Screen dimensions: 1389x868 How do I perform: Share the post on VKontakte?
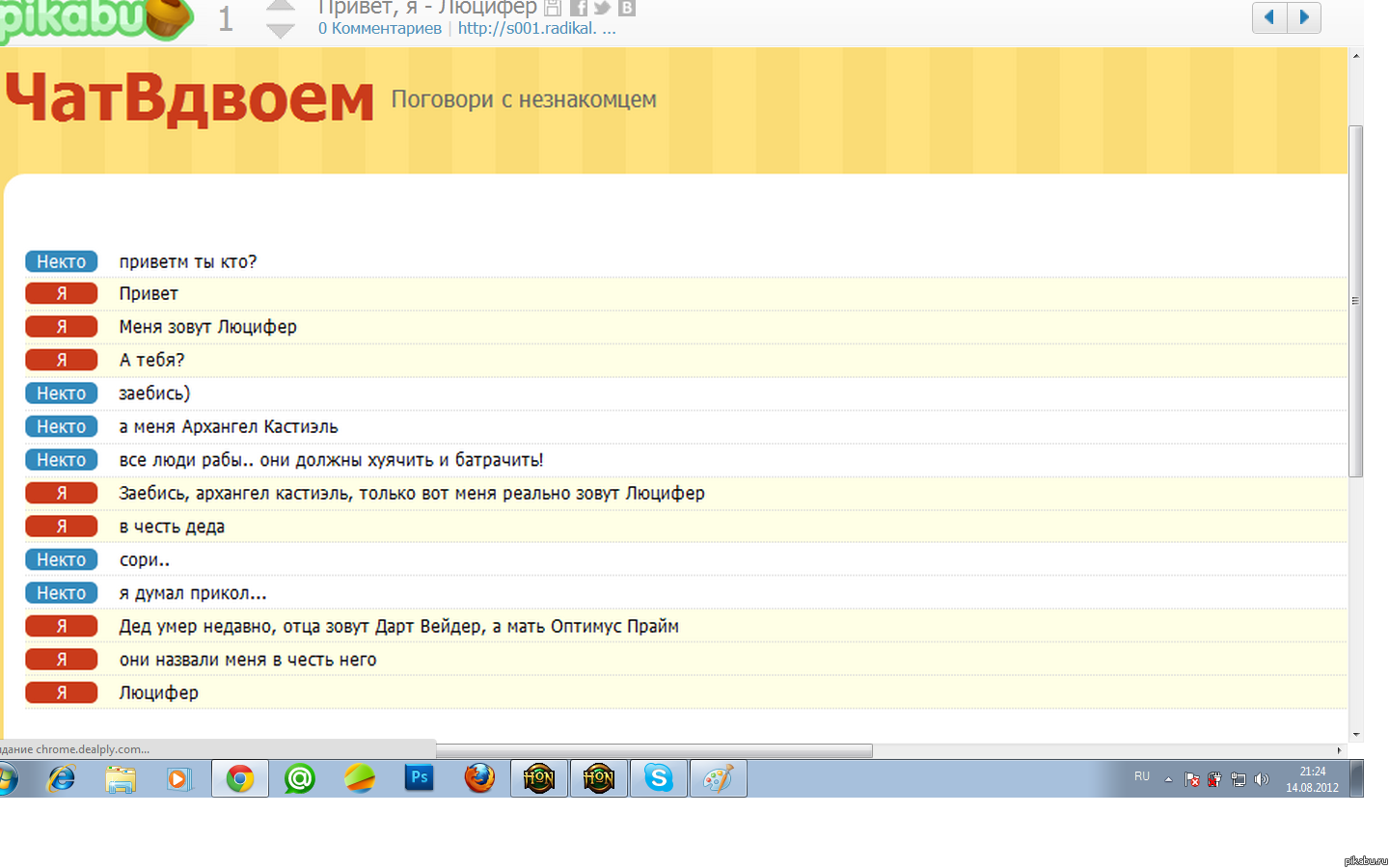click(x=626, y=8)
